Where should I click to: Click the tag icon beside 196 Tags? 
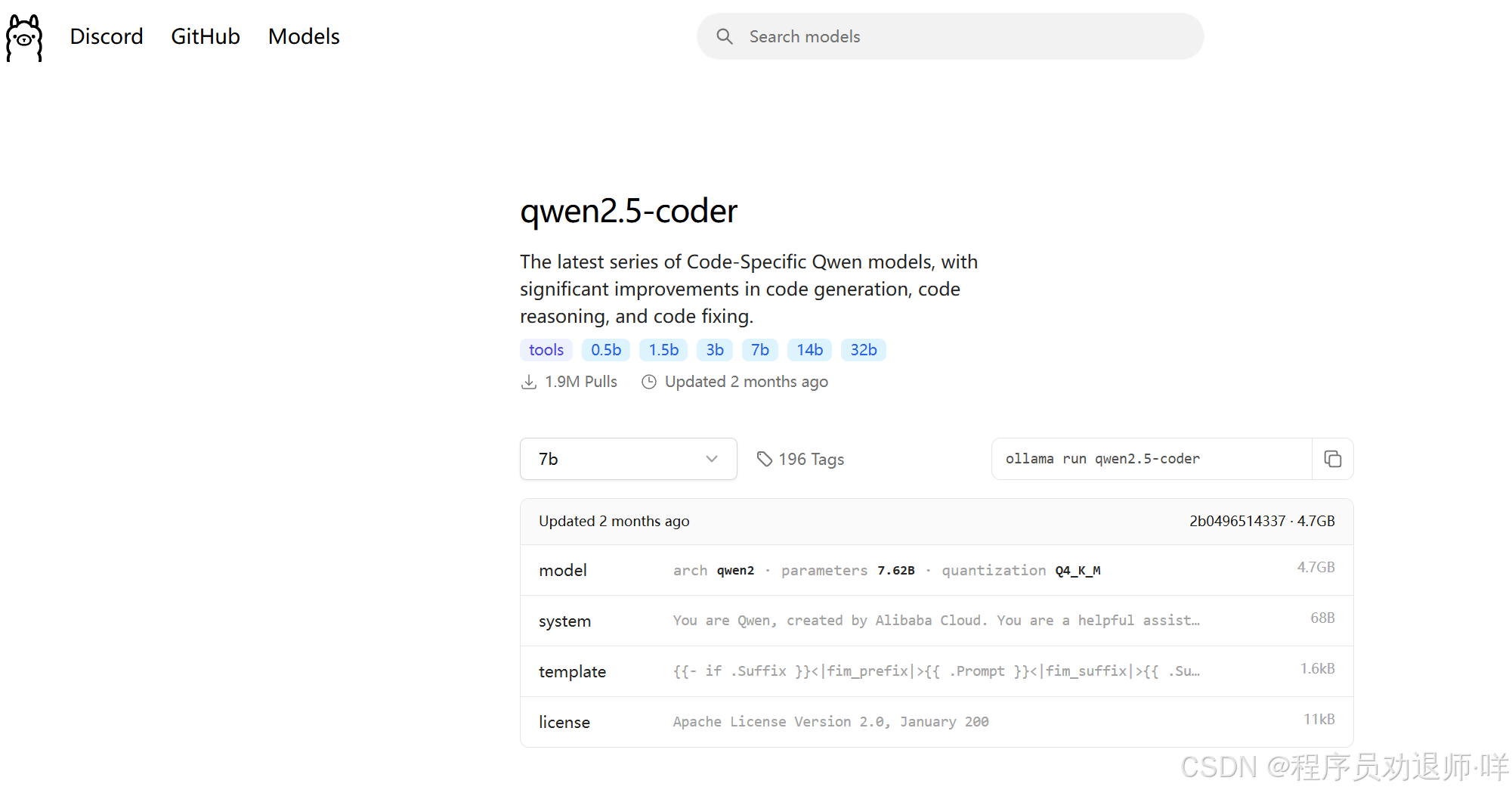(765, 459)
